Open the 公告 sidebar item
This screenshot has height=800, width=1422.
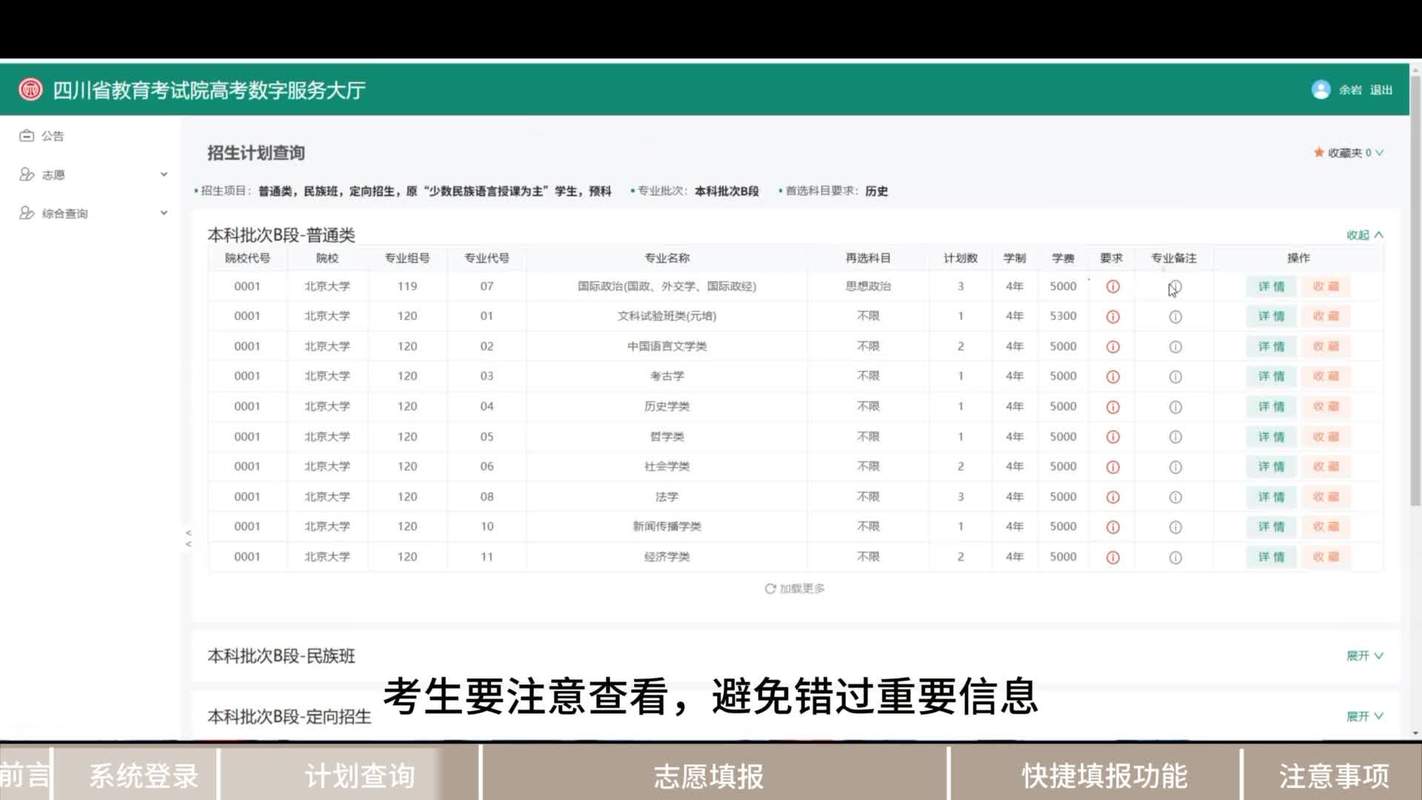point(53,136)
